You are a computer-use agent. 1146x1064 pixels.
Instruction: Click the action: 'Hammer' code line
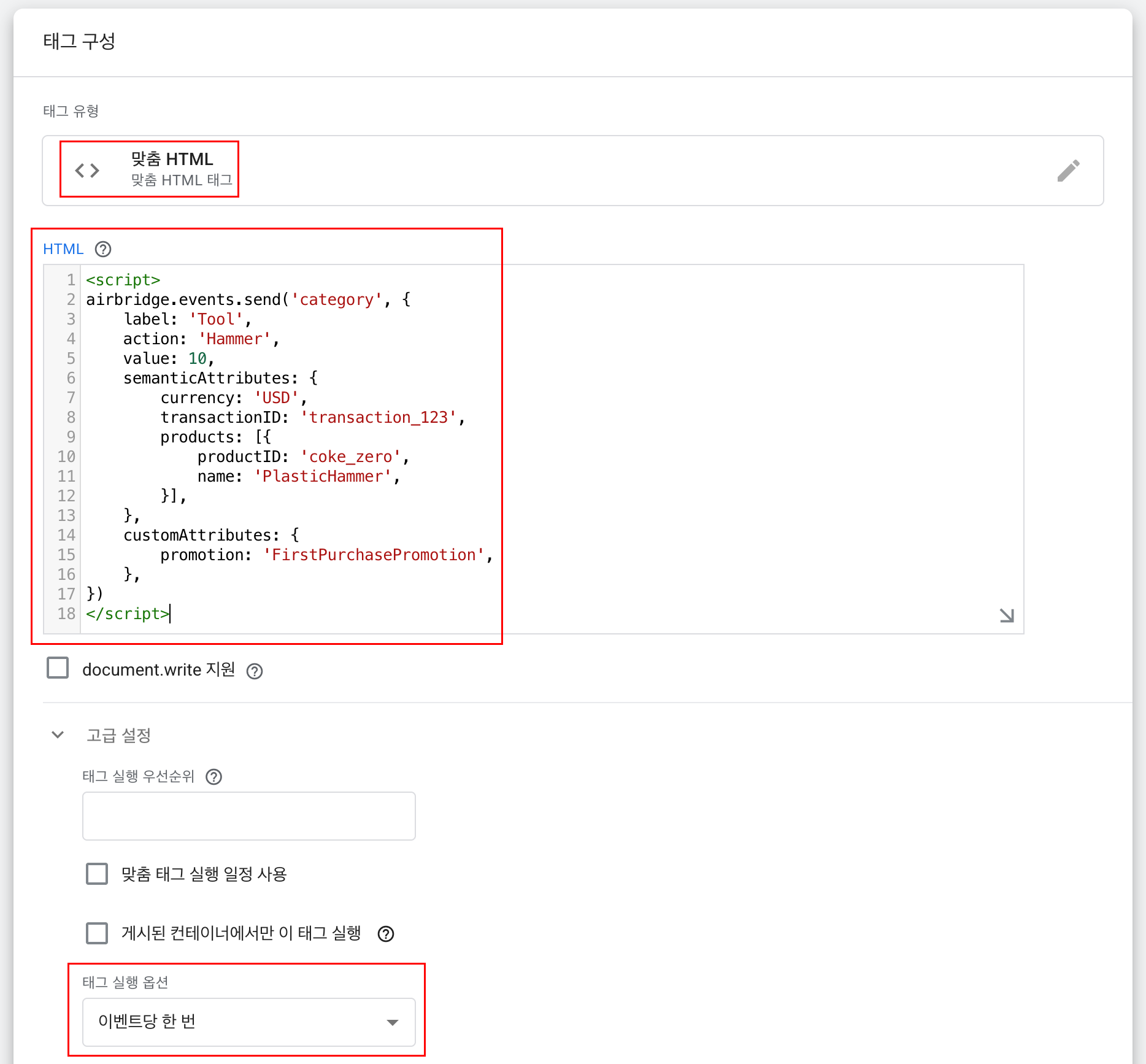[201, 339]
